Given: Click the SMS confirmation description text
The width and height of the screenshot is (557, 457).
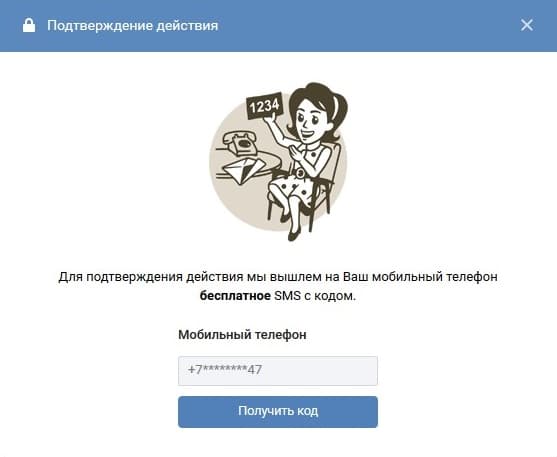Looking at the screenshot, I should pos(278,286).
